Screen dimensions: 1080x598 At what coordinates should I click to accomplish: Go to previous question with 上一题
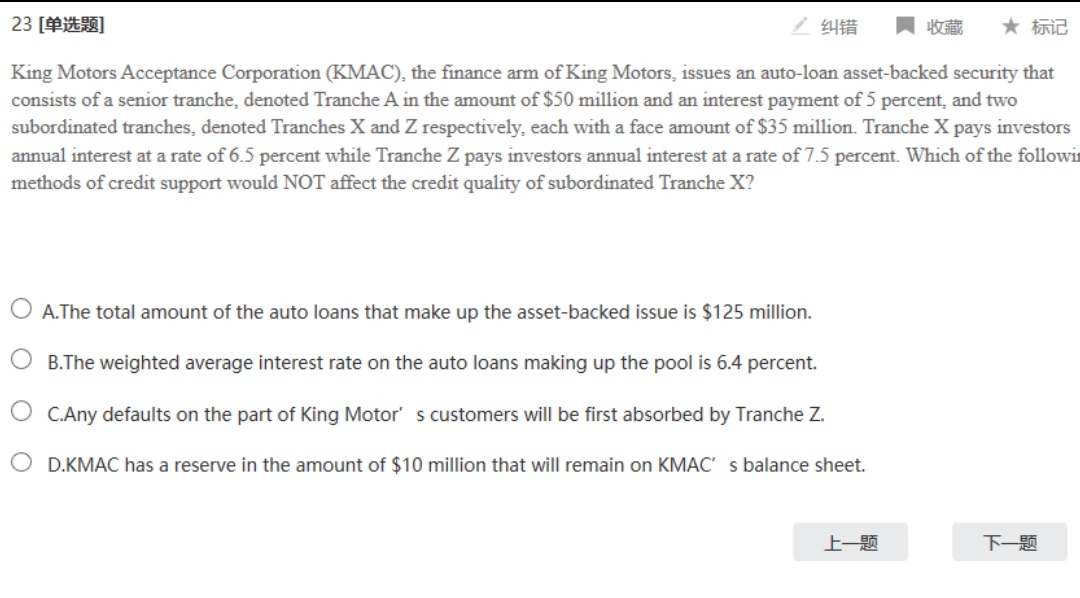point(850,542)
